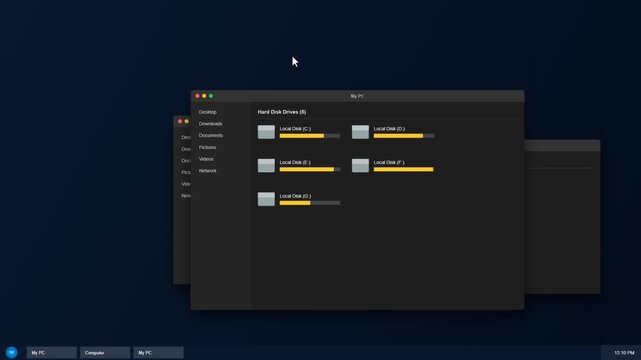Click the Local Disk (C:) usage bar
Image resolution: width=641 pixels, height=360 pixels.
pyautogui.click(x=310, y=136)
